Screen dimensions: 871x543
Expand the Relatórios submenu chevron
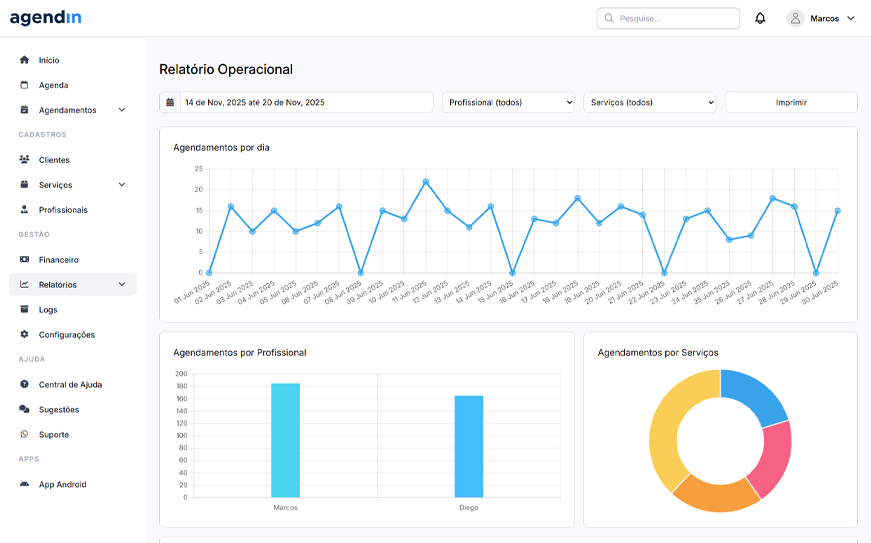(x=122, y=285)
